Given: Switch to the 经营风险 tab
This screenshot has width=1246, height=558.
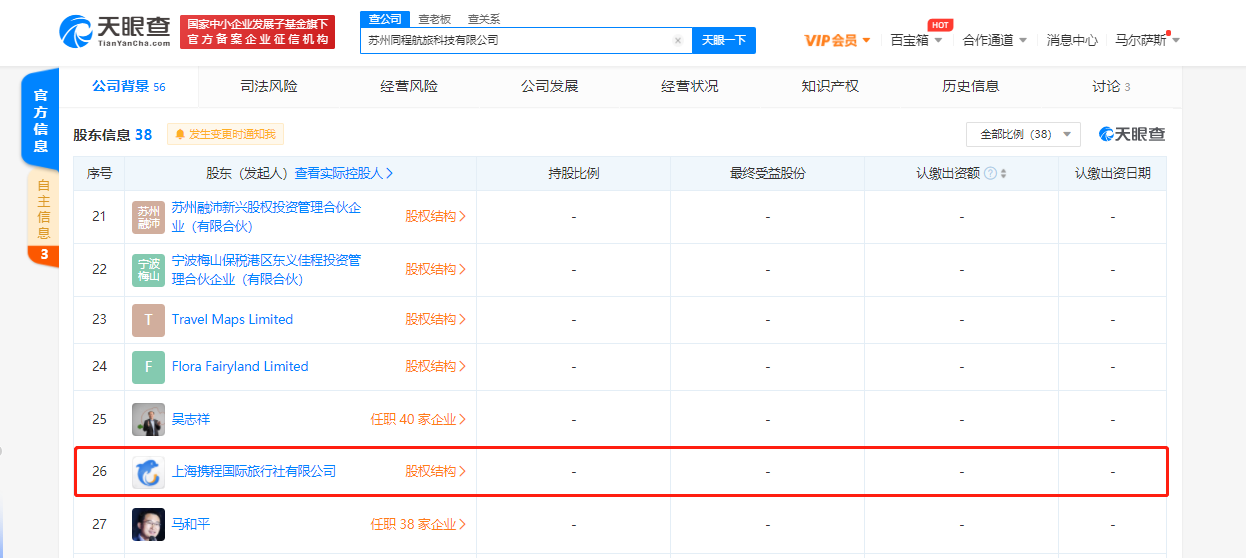Looking at the screenshot, I should click(409, 87).
